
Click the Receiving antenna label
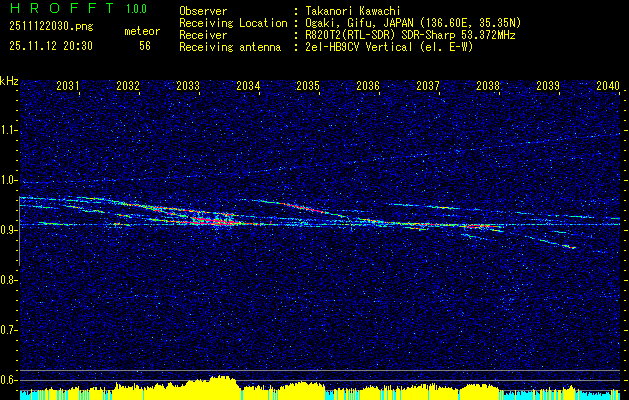(x=230, y=47)
